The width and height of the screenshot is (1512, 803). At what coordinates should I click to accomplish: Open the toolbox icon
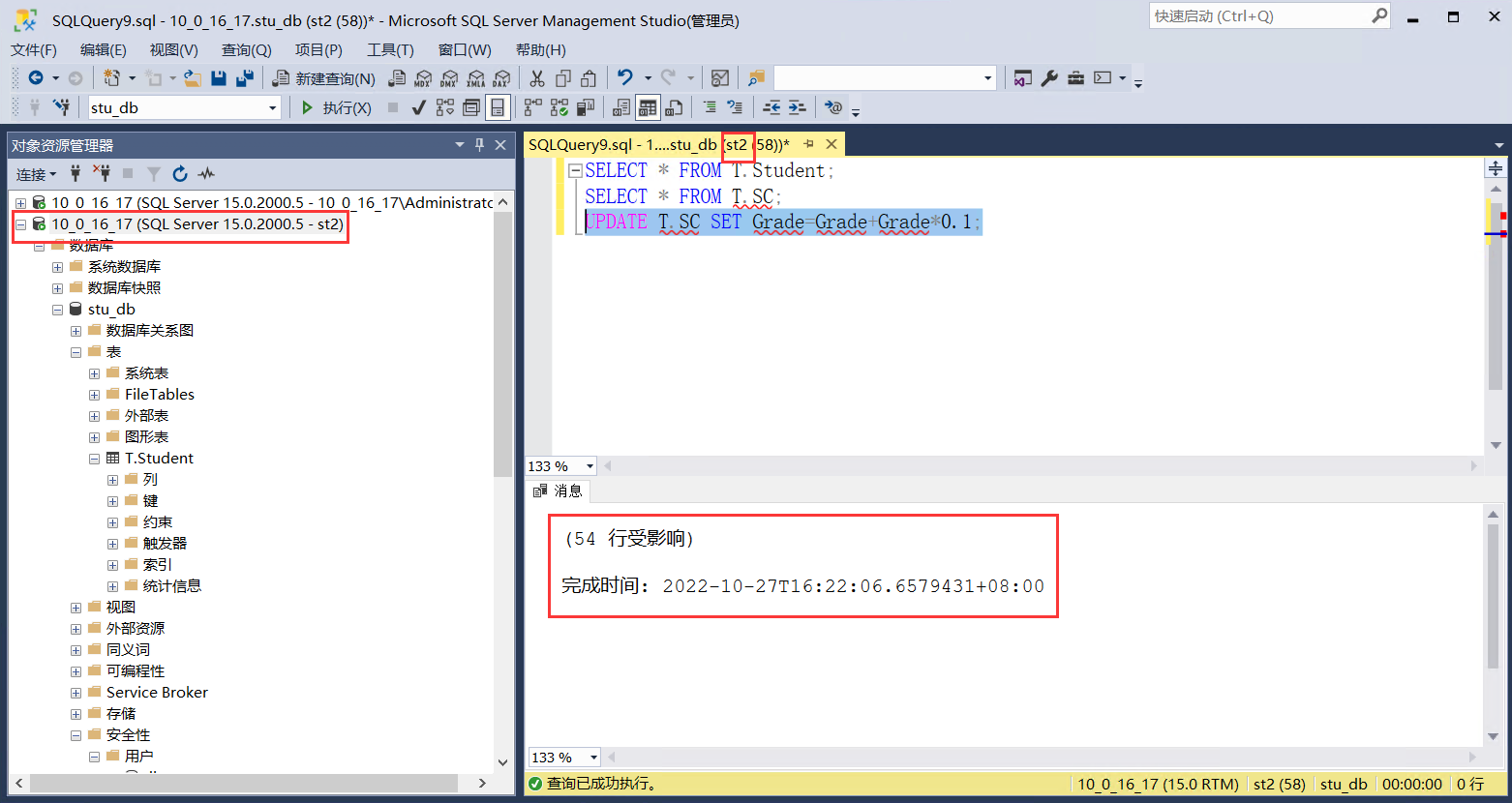tap(1075, 78)
